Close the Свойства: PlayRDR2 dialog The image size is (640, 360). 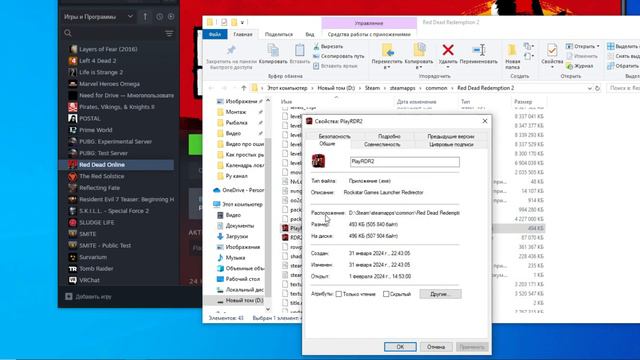[484, 121]
